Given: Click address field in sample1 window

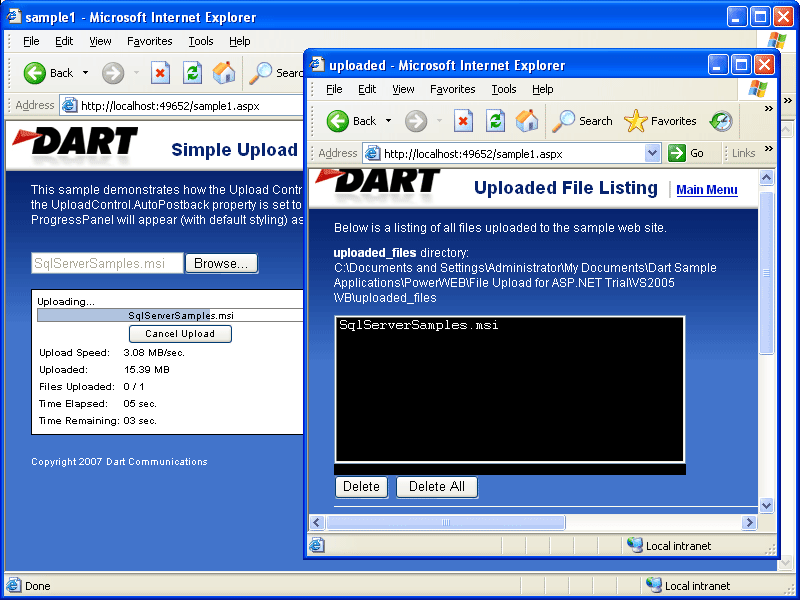Looking at the screenshot, I should [x=181, y=106].
